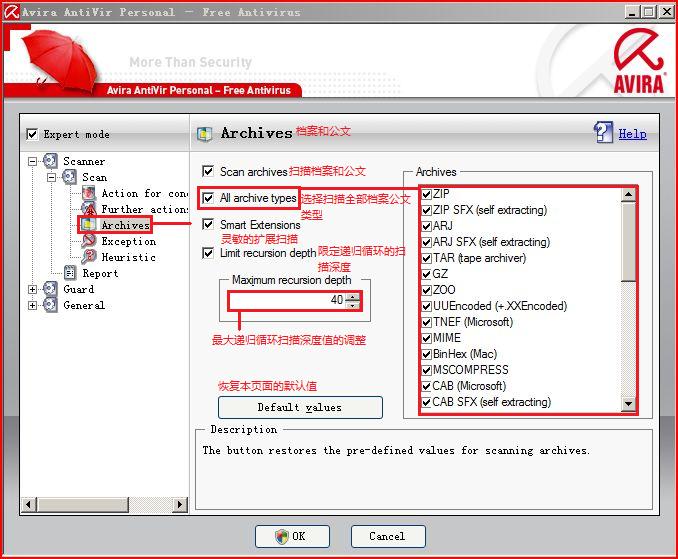Increase maximum recursion depth value
This screenshot has height=559, width=678.
point(353,296)
